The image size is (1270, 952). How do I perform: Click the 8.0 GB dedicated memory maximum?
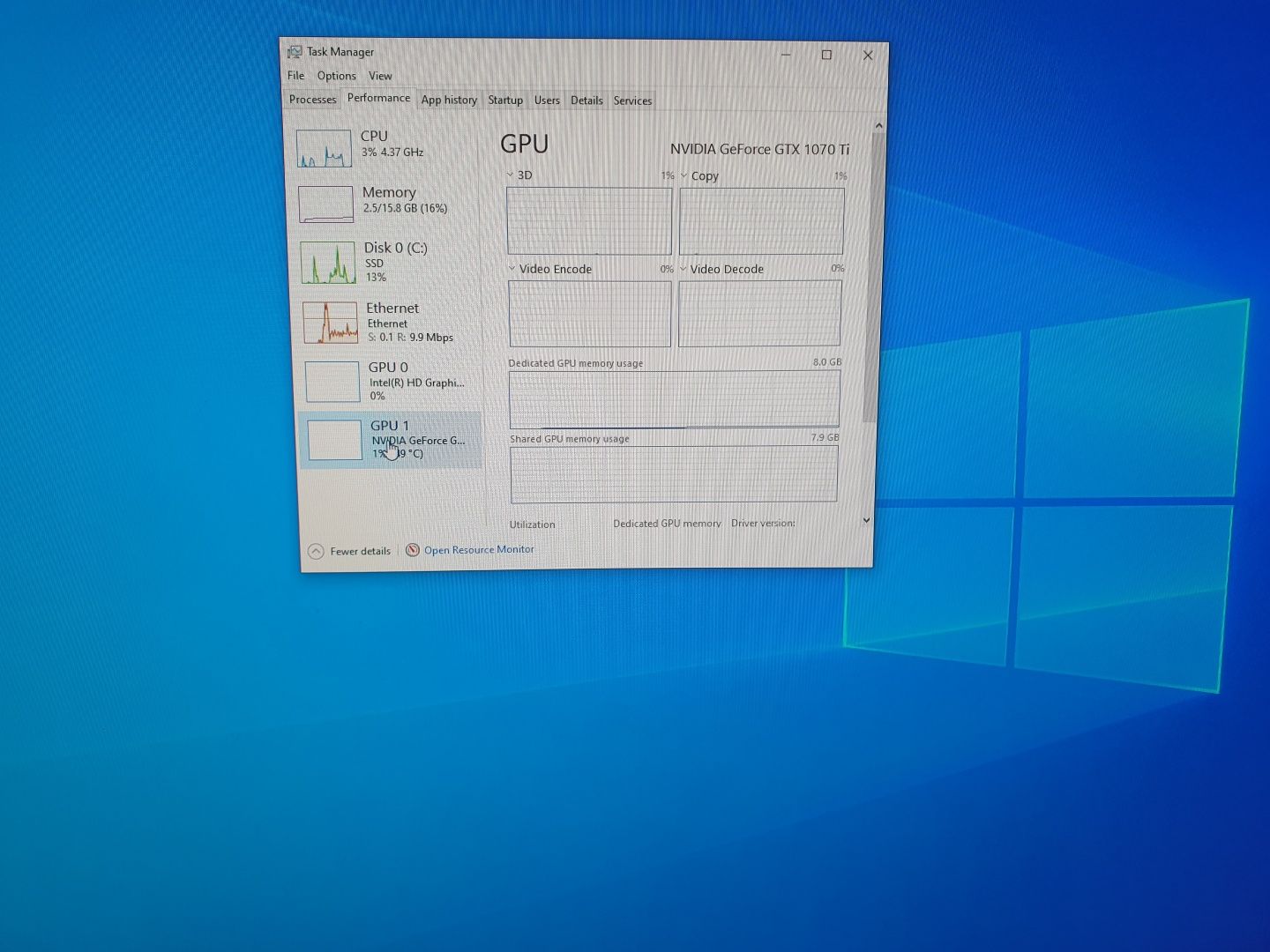tap(827, 362)
